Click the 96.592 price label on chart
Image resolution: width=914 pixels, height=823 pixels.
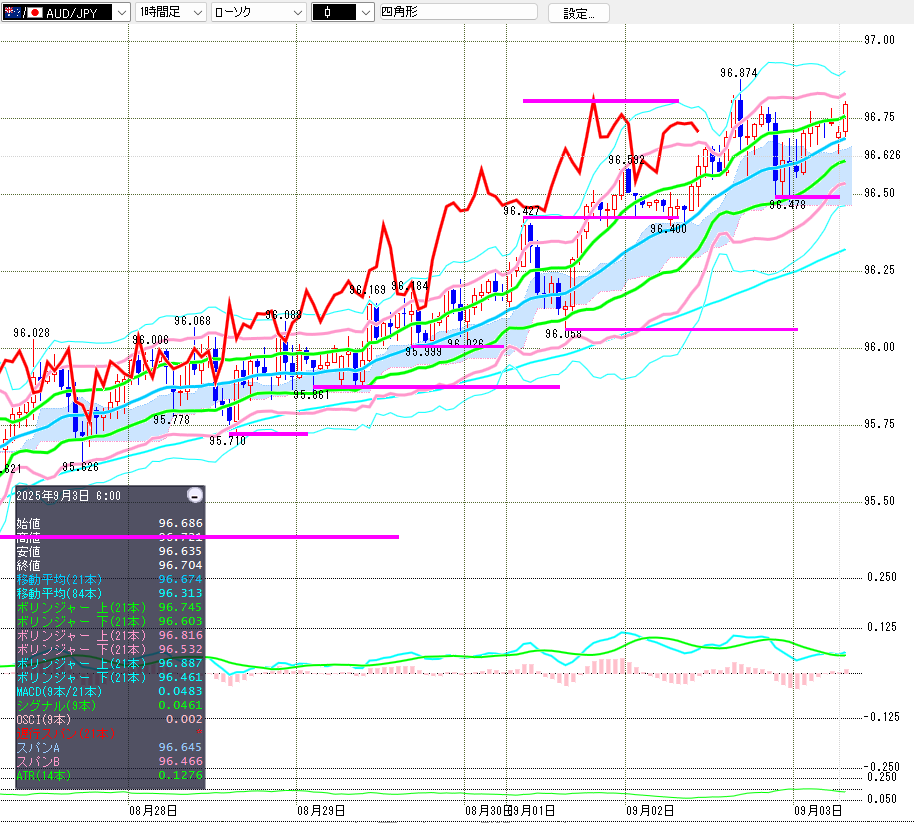pyautogui.click(x=626, y=160)
